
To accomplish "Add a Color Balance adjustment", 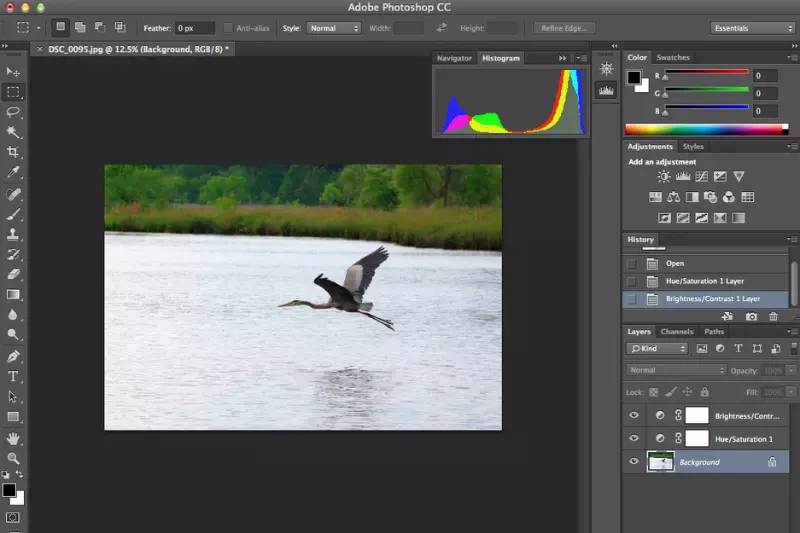I will 673,197.
